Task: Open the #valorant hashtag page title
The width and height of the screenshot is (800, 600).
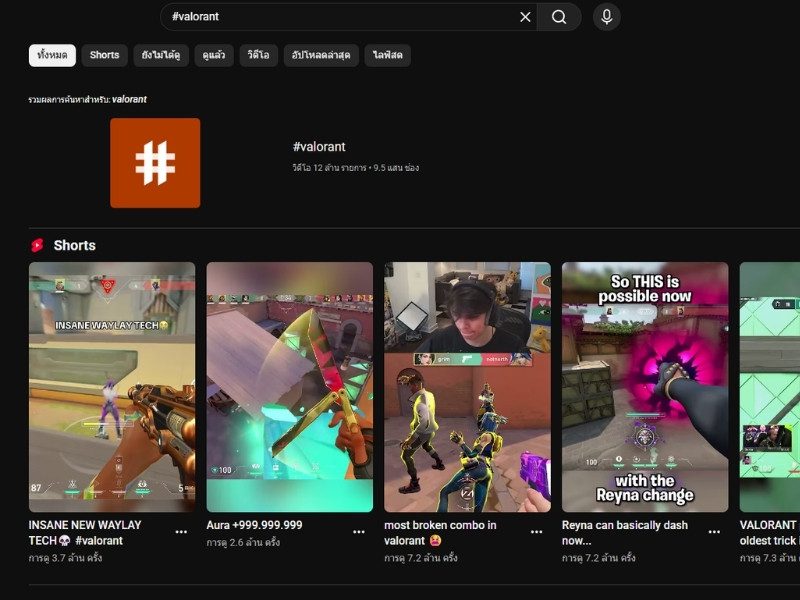Action: [x=319, y=147]
